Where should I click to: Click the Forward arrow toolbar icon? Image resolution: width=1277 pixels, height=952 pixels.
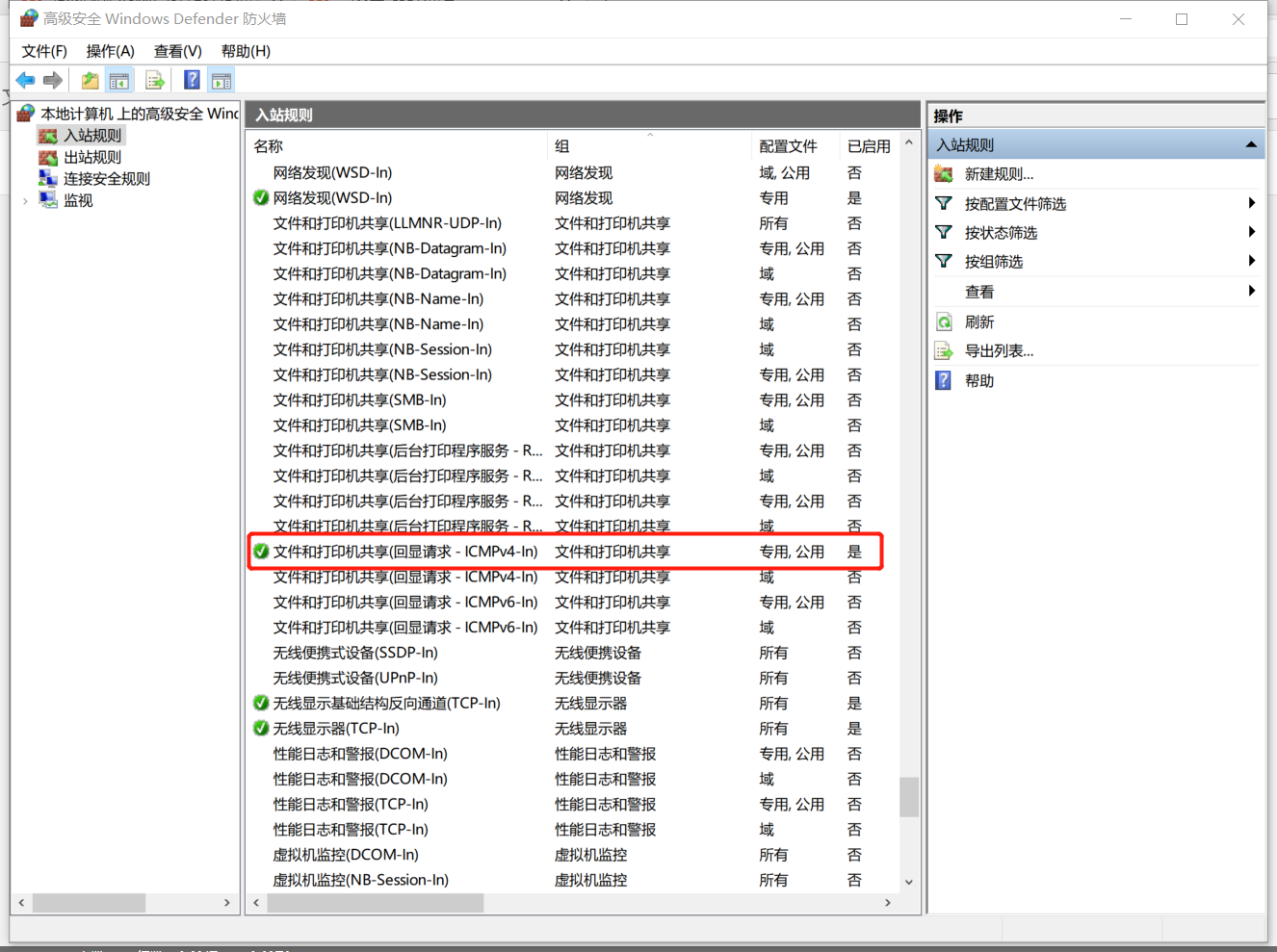(x=53, y=81)
